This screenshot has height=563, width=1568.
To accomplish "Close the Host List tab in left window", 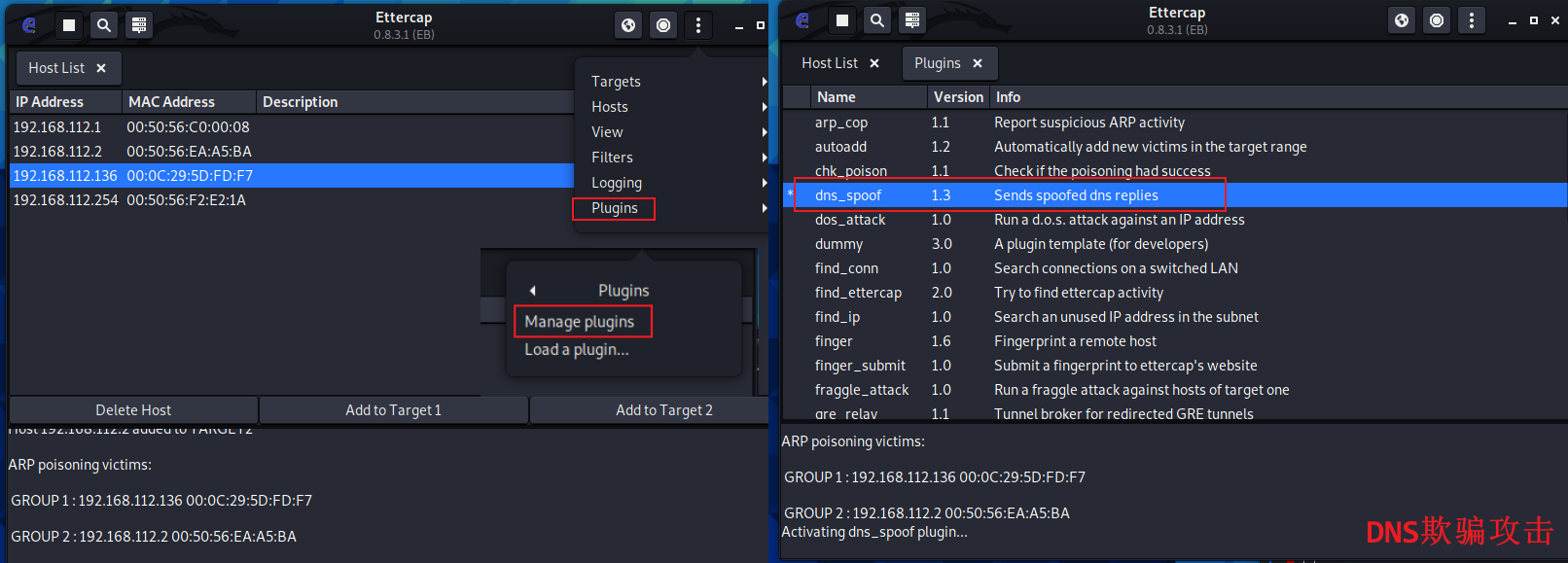I will [x=101, y=68].
